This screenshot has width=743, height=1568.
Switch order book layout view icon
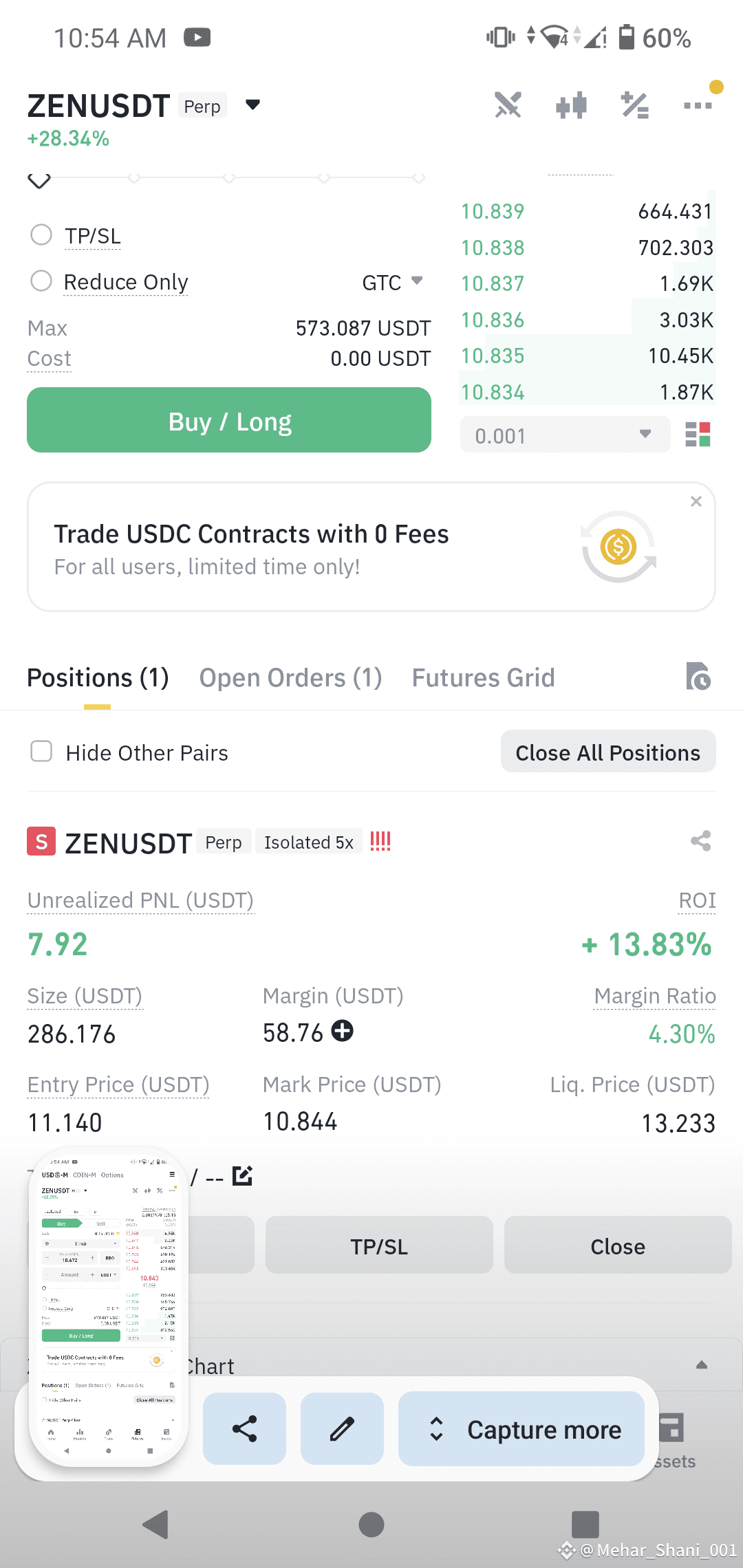tap(698, 435)
